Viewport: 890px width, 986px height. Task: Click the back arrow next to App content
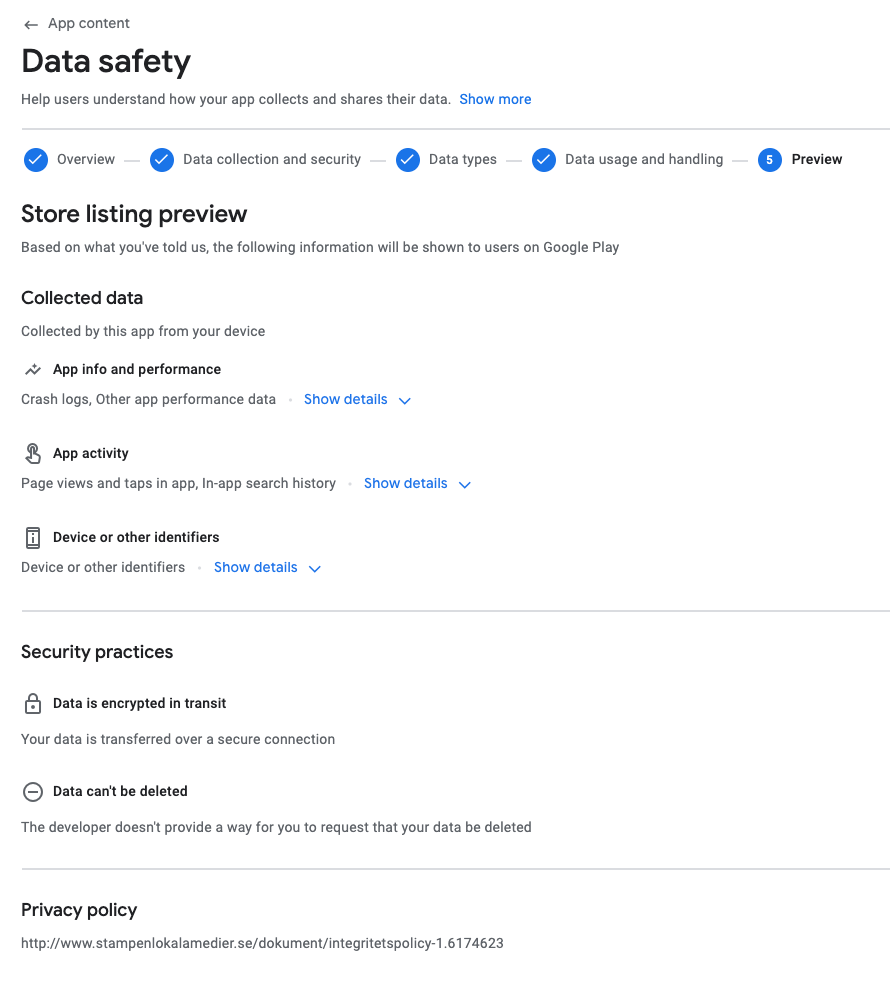click(x=30, y=25)
